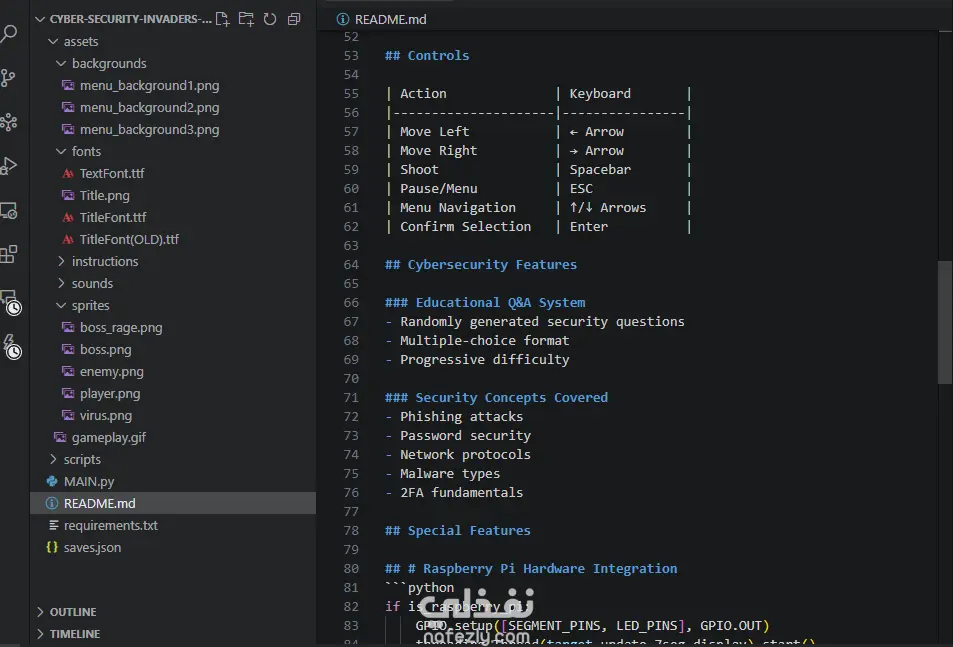The height and width of the screenshot is (647, 953).
Task: Click the 'Progressive difficulty' list line
Action: tap(484, 359)
